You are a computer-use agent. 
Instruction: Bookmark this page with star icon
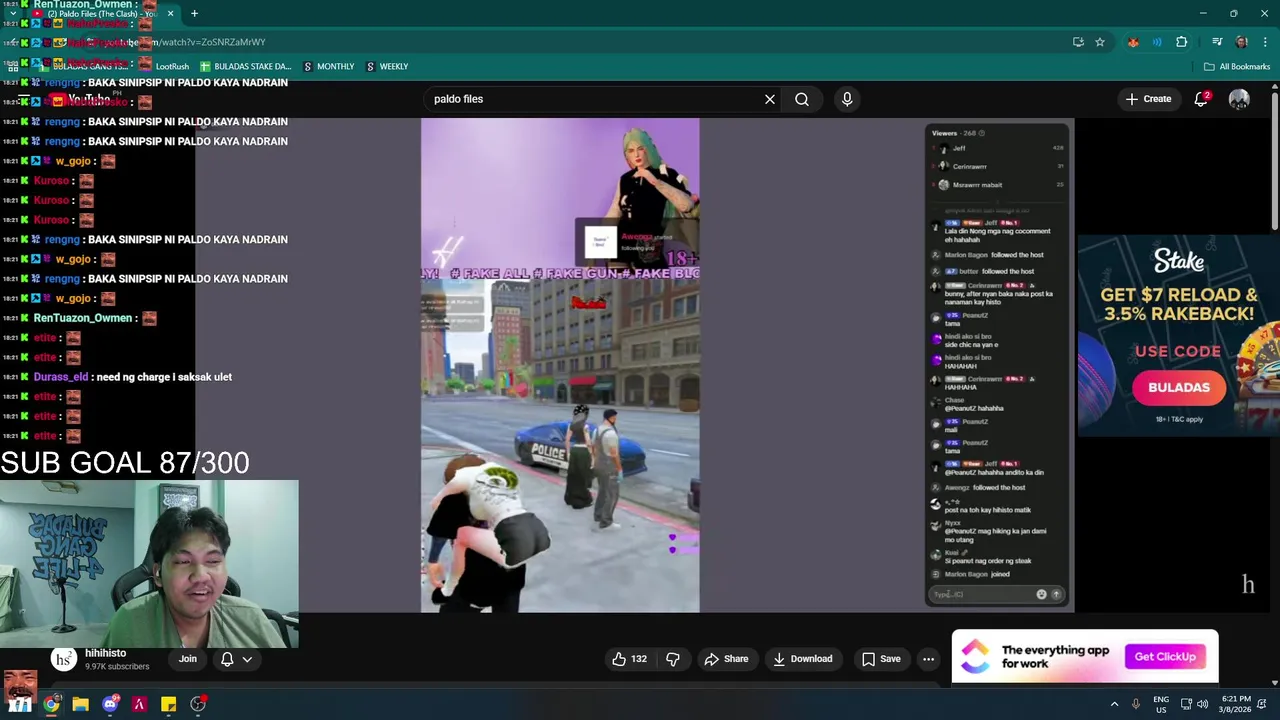point(1100,42)
